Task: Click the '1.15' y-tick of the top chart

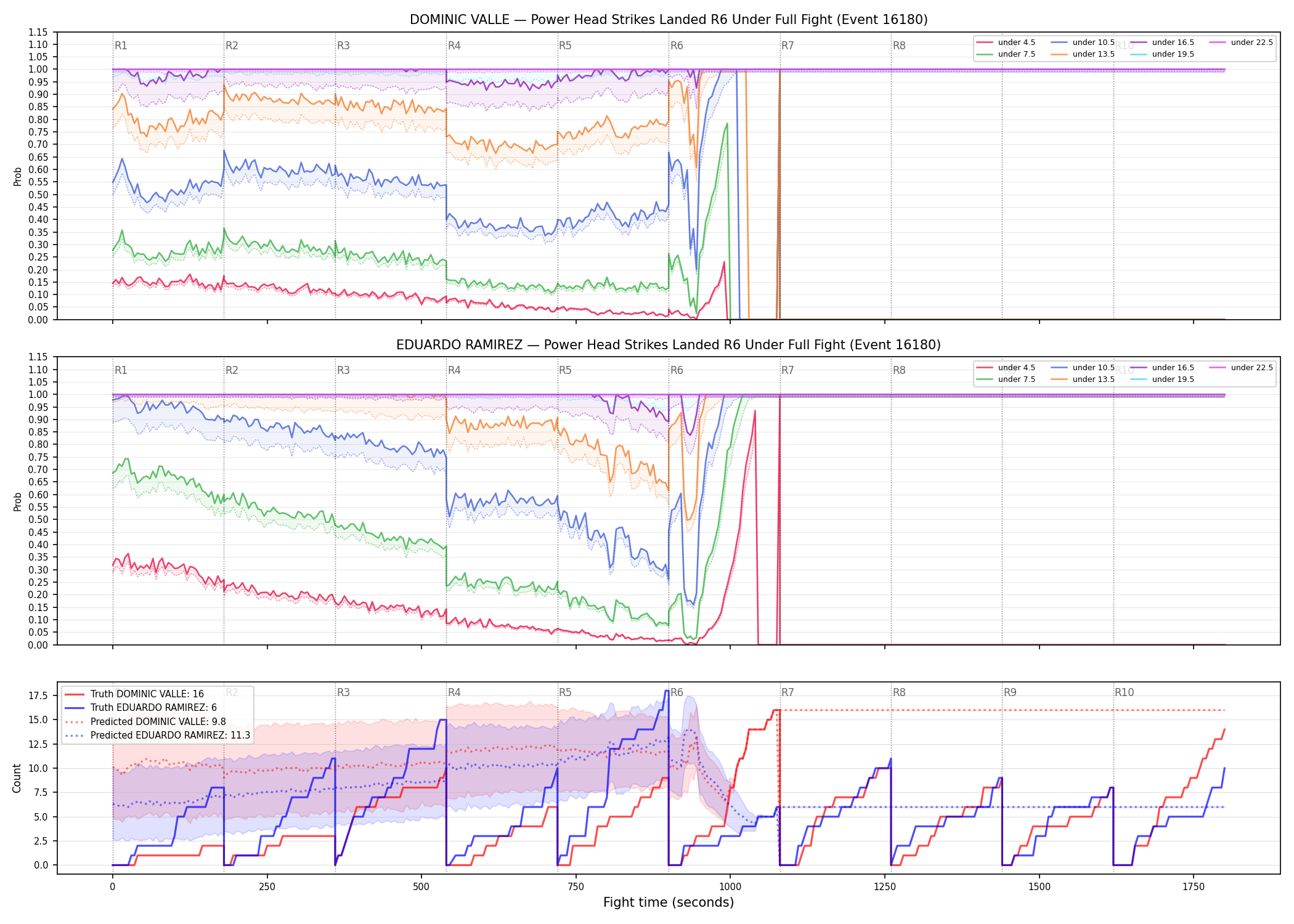Action: (x=38, y=32)
